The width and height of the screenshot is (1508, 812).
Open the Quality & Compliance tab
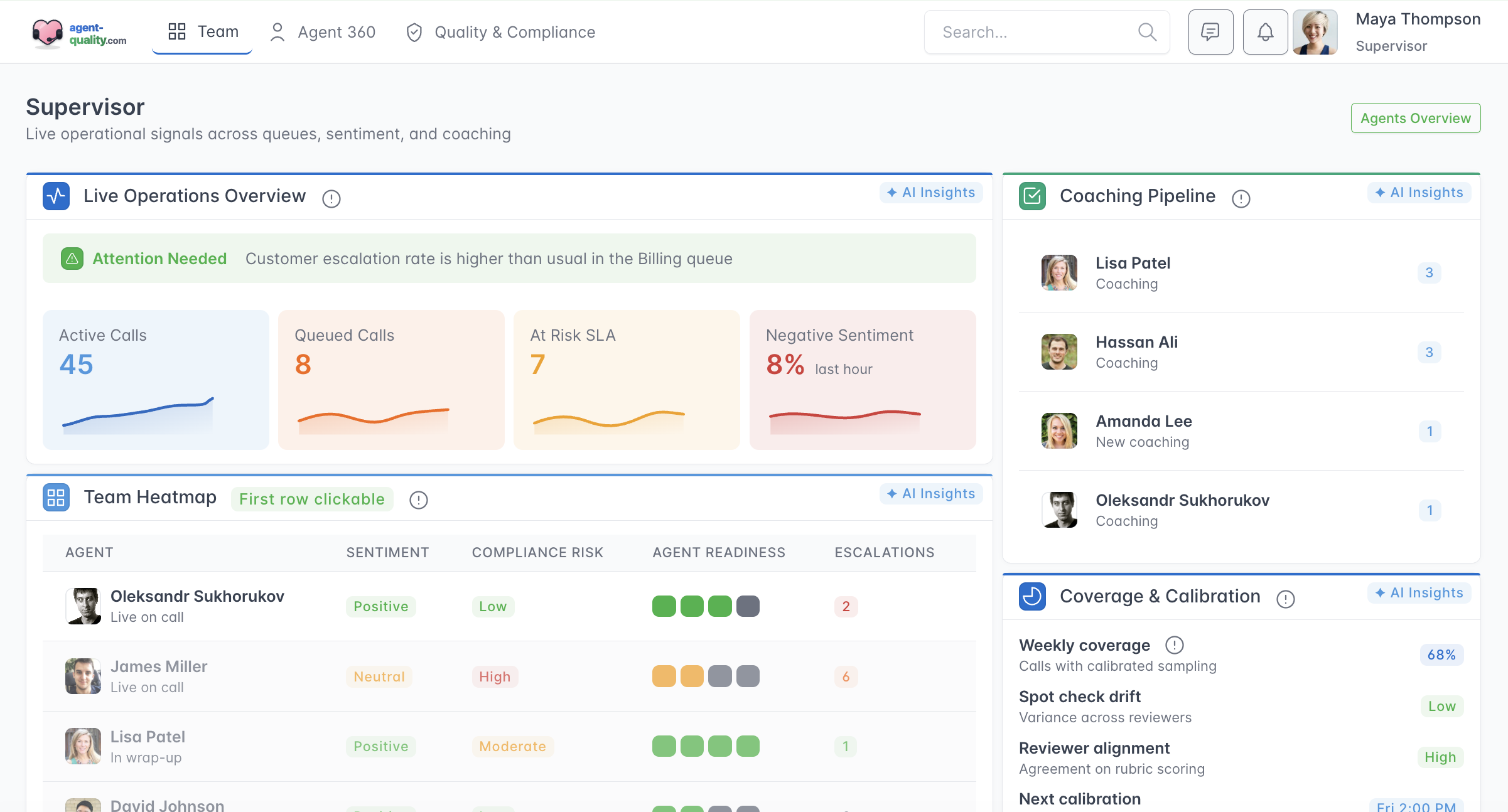tap(500, 32)
